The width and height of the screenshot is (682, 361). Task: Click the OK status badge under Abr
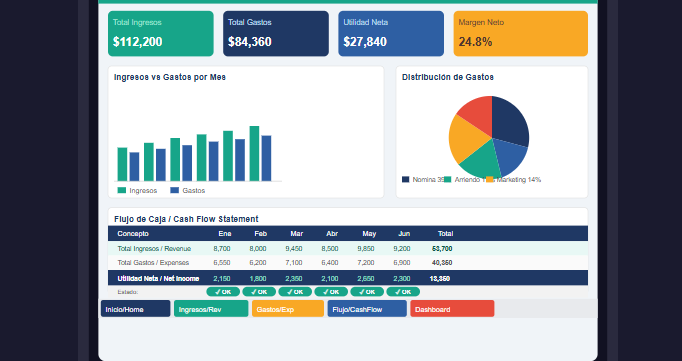click(331, 292)
